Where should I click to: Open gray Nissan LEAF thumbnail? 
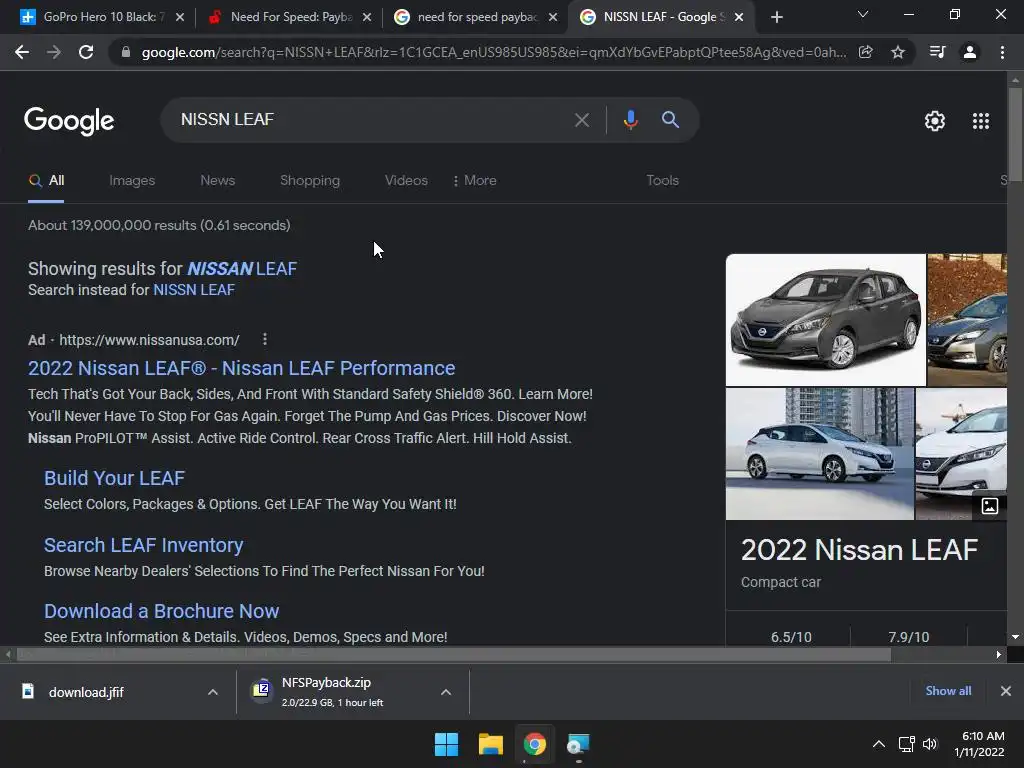pyautogui.click(x=825, y=320)
